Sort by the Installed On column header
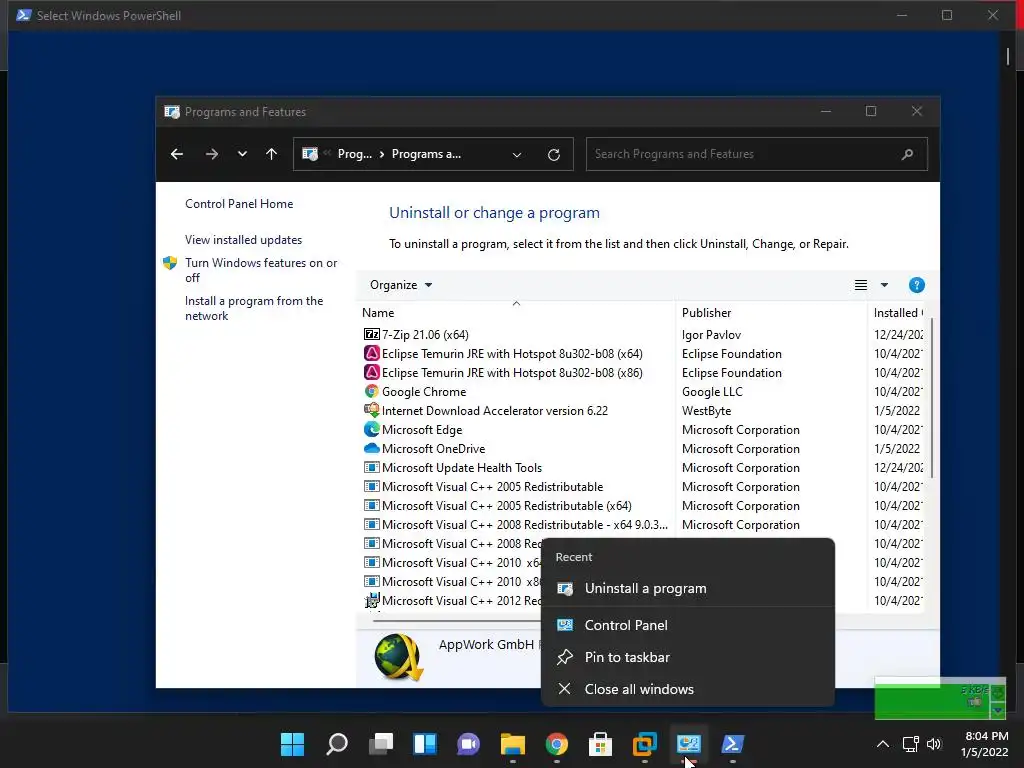 pos(898,313)
